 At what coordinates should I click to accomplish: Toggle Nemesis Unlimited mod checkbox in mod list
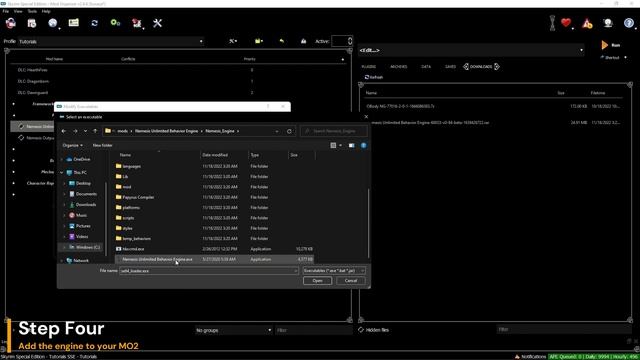click(x=21, y=127)
